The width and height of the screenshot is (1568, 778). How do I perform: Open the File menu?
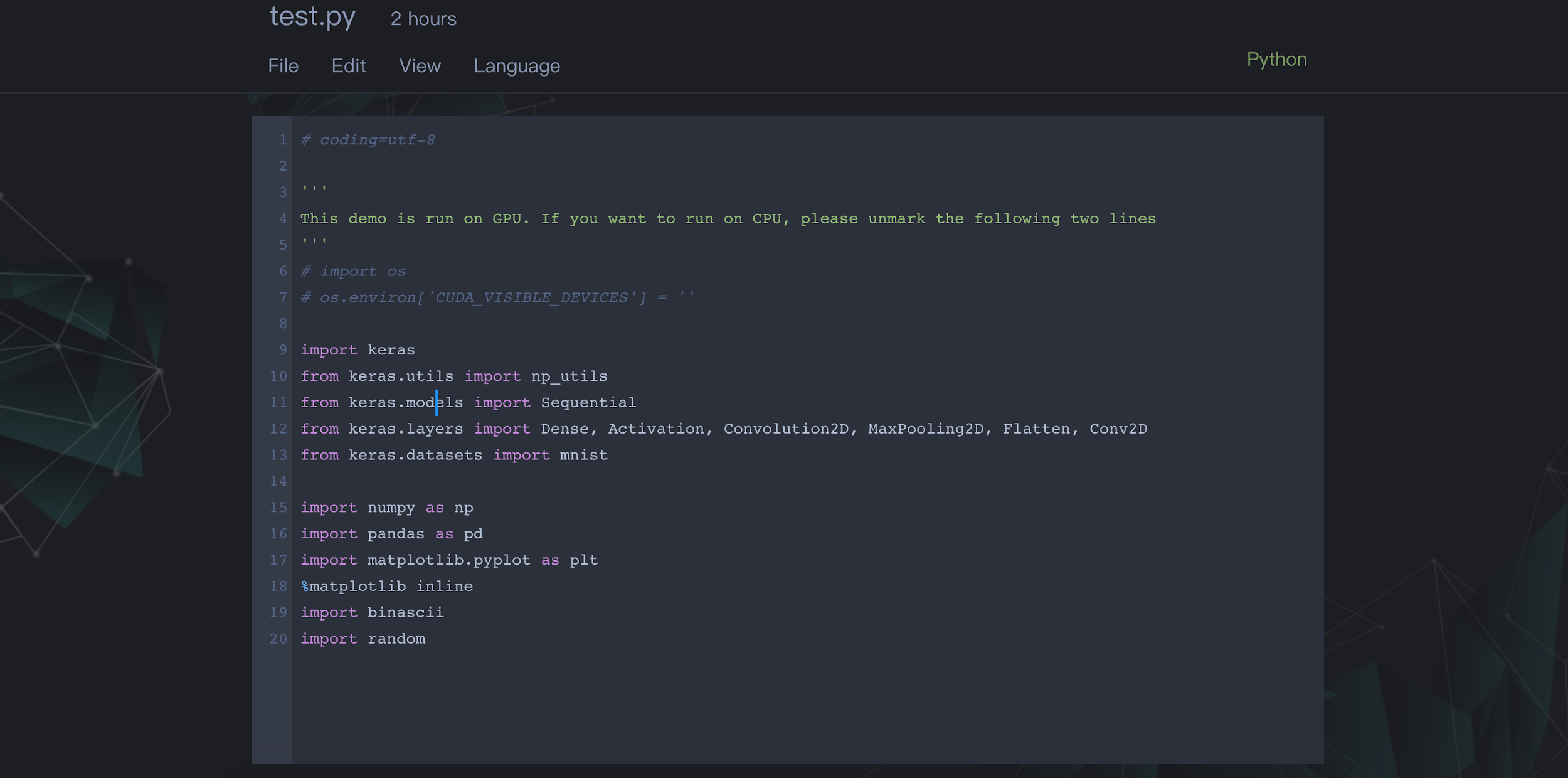point(283,66)
